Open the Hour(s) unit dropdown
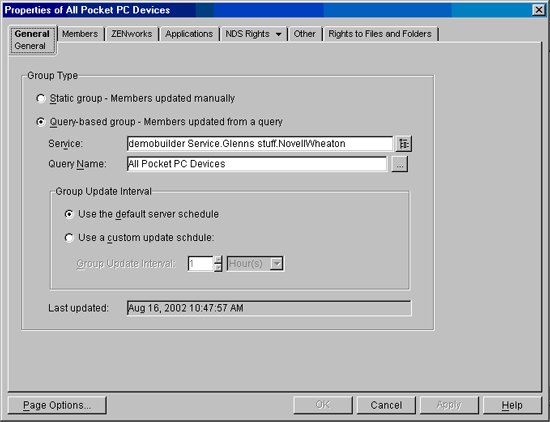The height and width of the screenshot is (422, 550). coord(277,263)
